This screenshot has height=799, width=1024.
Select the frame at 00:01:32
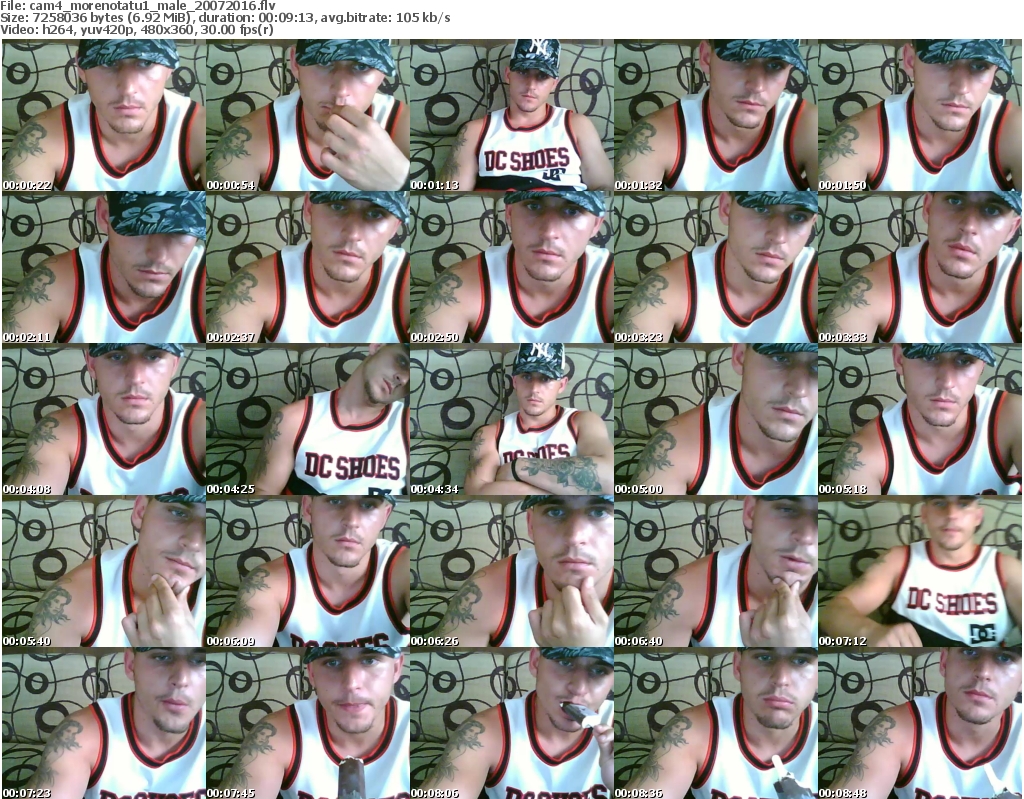[716, 115]
